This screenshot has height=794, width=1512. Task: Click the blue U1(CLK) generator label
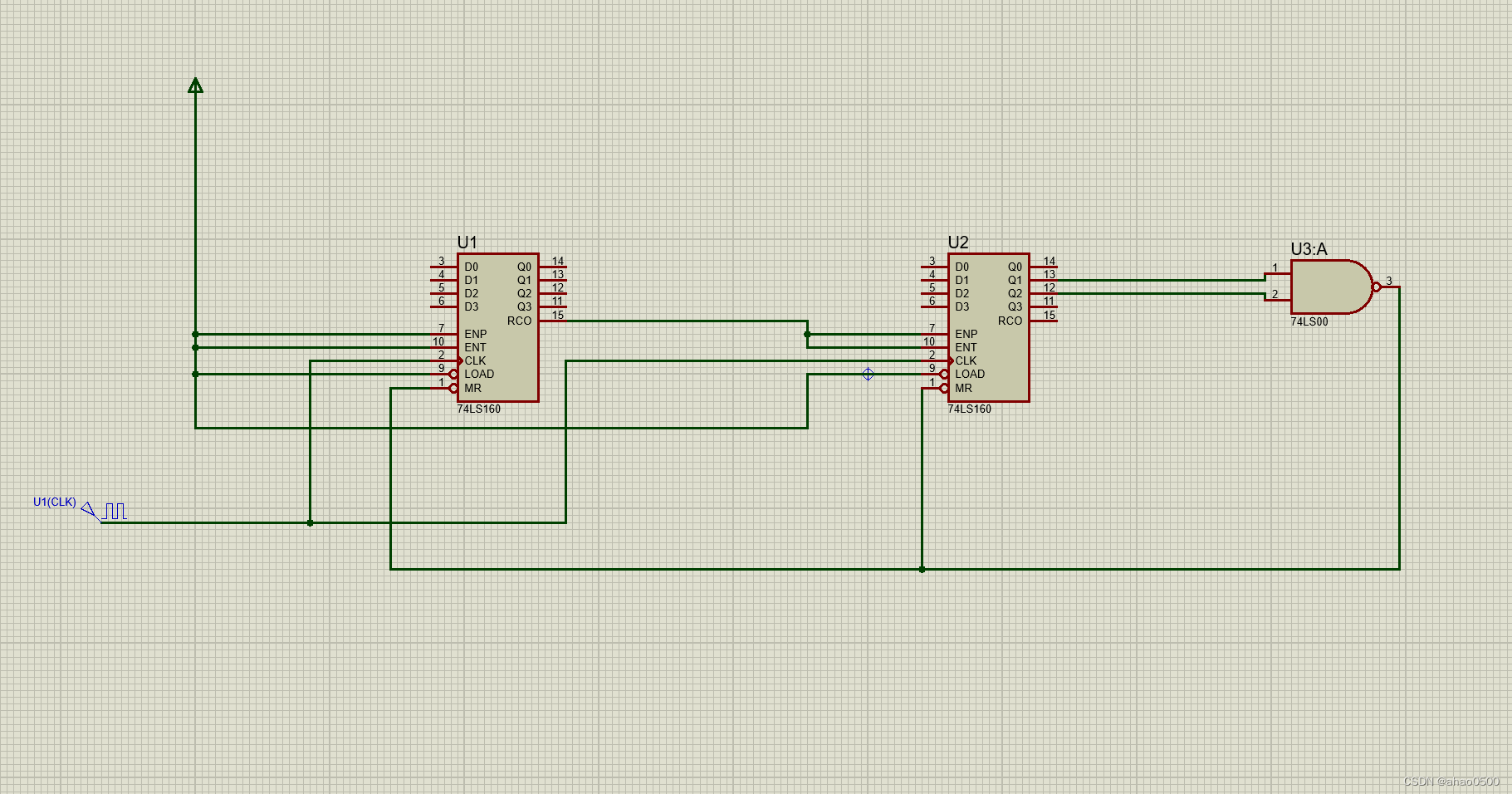coord(55,502)
